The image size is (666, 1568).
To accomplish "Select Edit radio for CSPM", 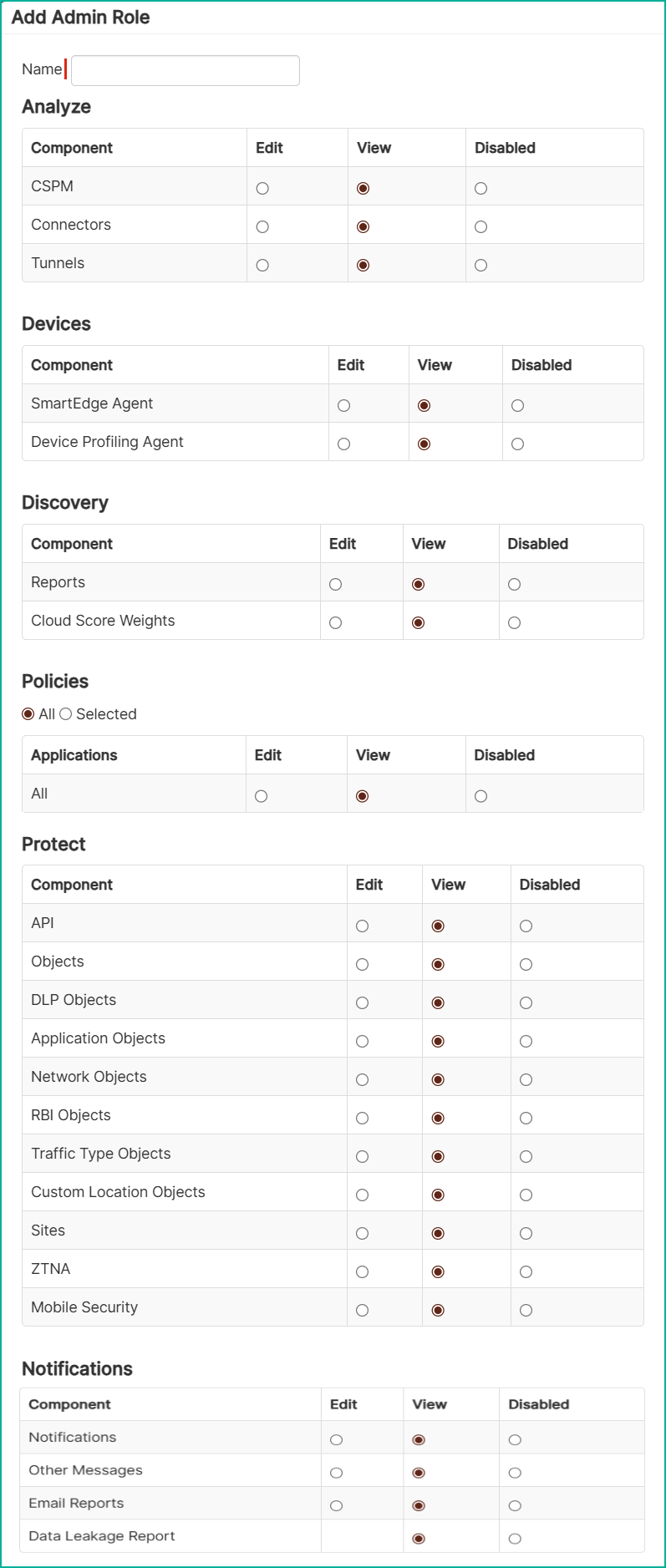I will coord(262,189).
